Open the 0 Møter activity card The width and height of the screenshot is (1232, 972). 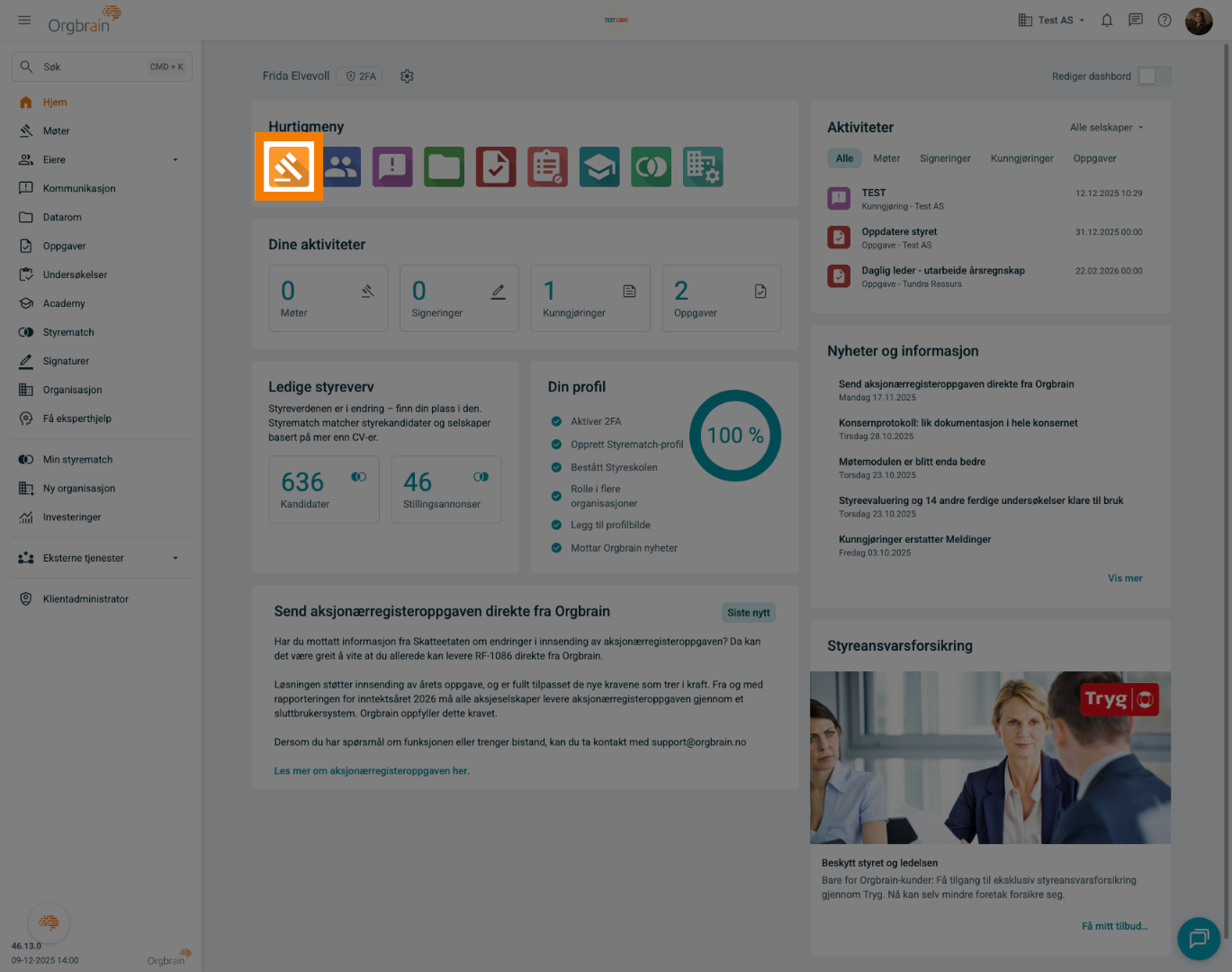coord(328,299)
